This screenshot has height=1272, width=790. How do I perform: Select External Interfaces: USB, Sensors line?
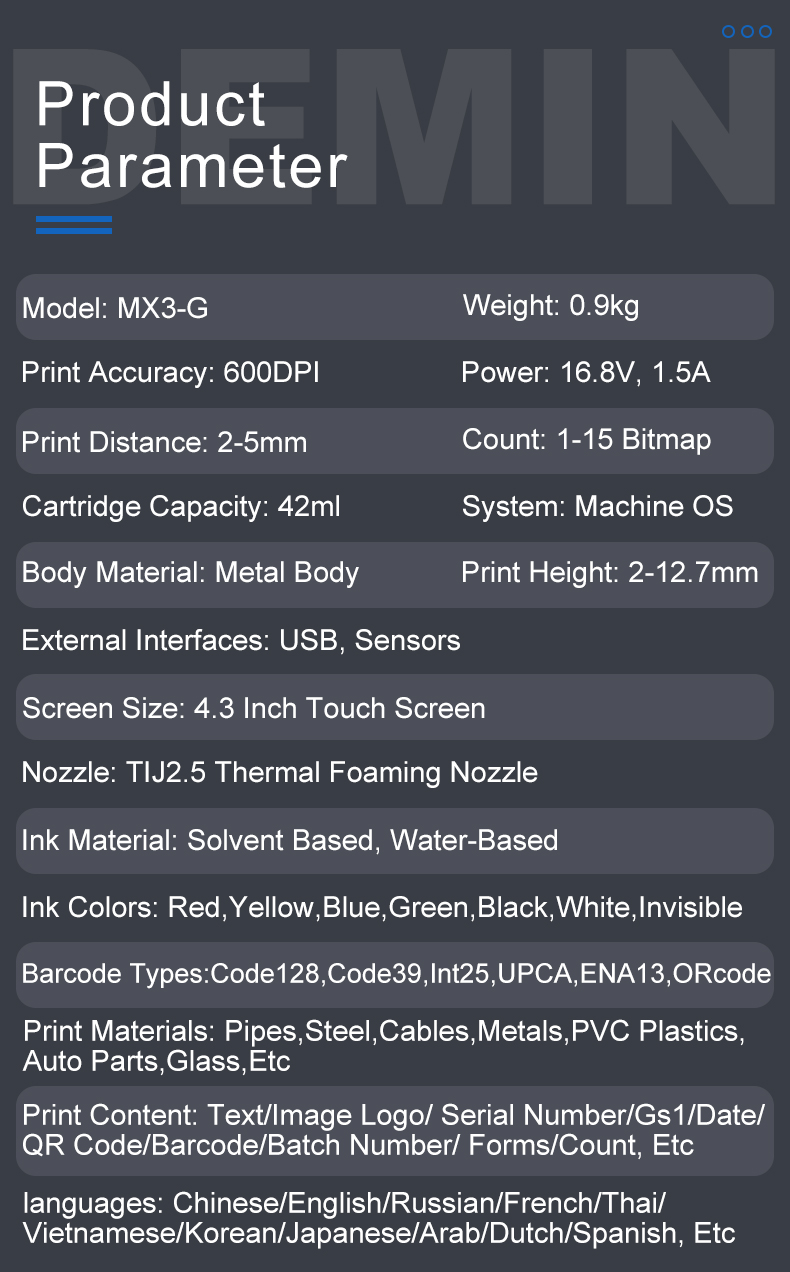pyautogui.click(x=241, y=640)
